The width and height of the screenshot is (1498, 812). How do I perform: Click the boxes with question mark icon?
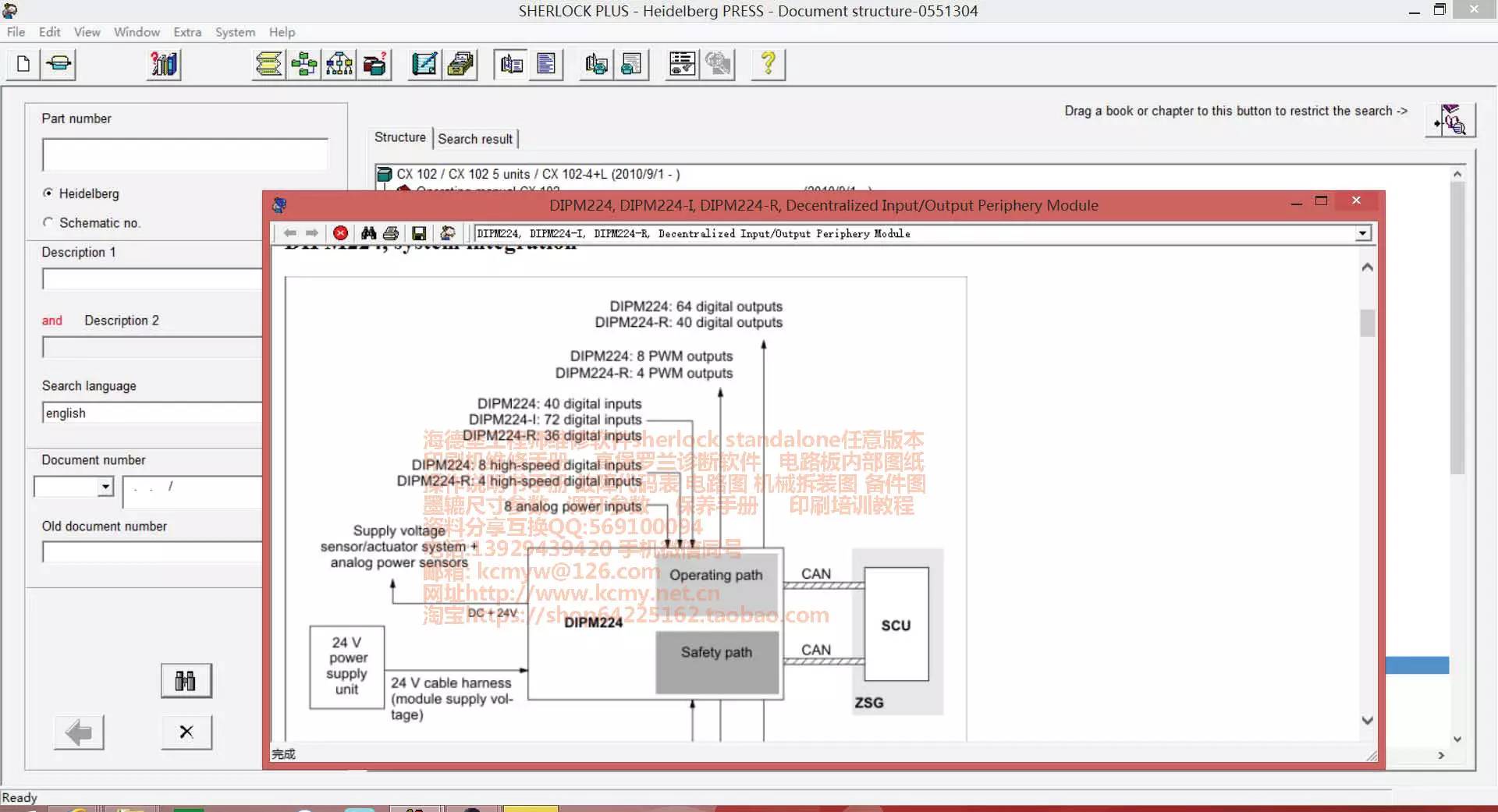pos(374,64)
